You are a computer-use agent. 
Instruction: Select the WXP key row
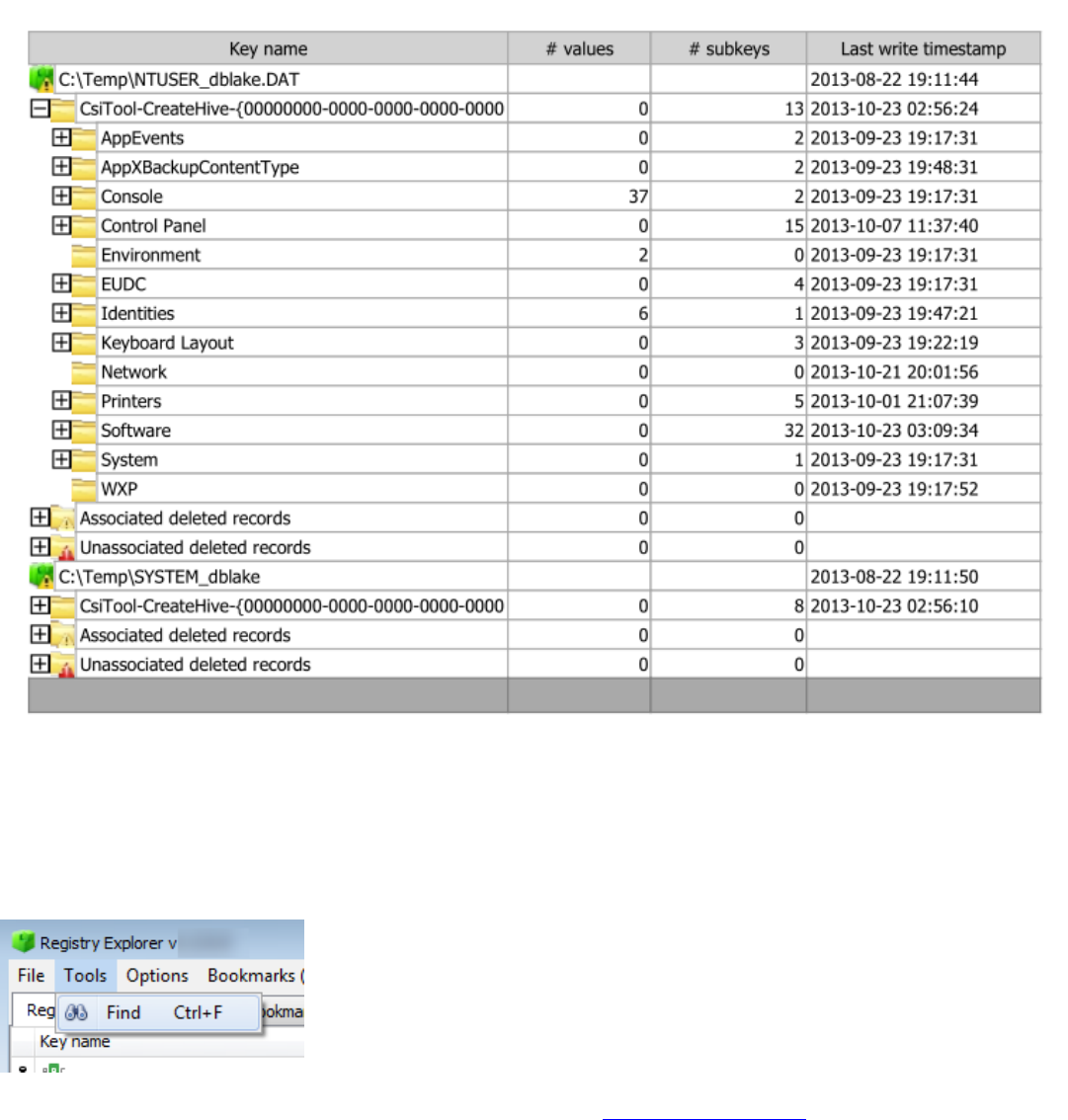[x=534, y=489]
